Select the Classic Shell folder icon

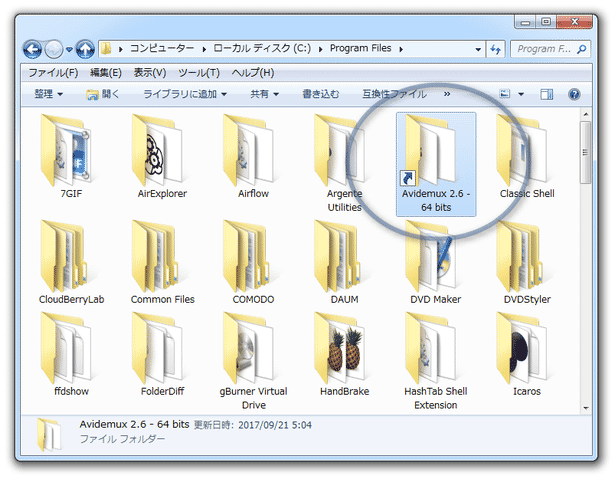click(x=522, y=150)
